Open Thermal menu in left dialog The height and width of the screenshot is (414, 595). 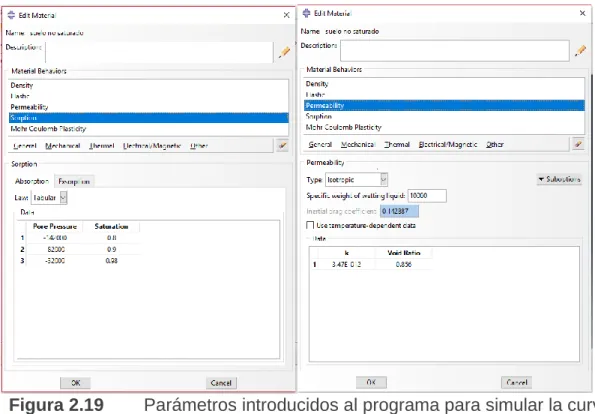click(102, 146)
